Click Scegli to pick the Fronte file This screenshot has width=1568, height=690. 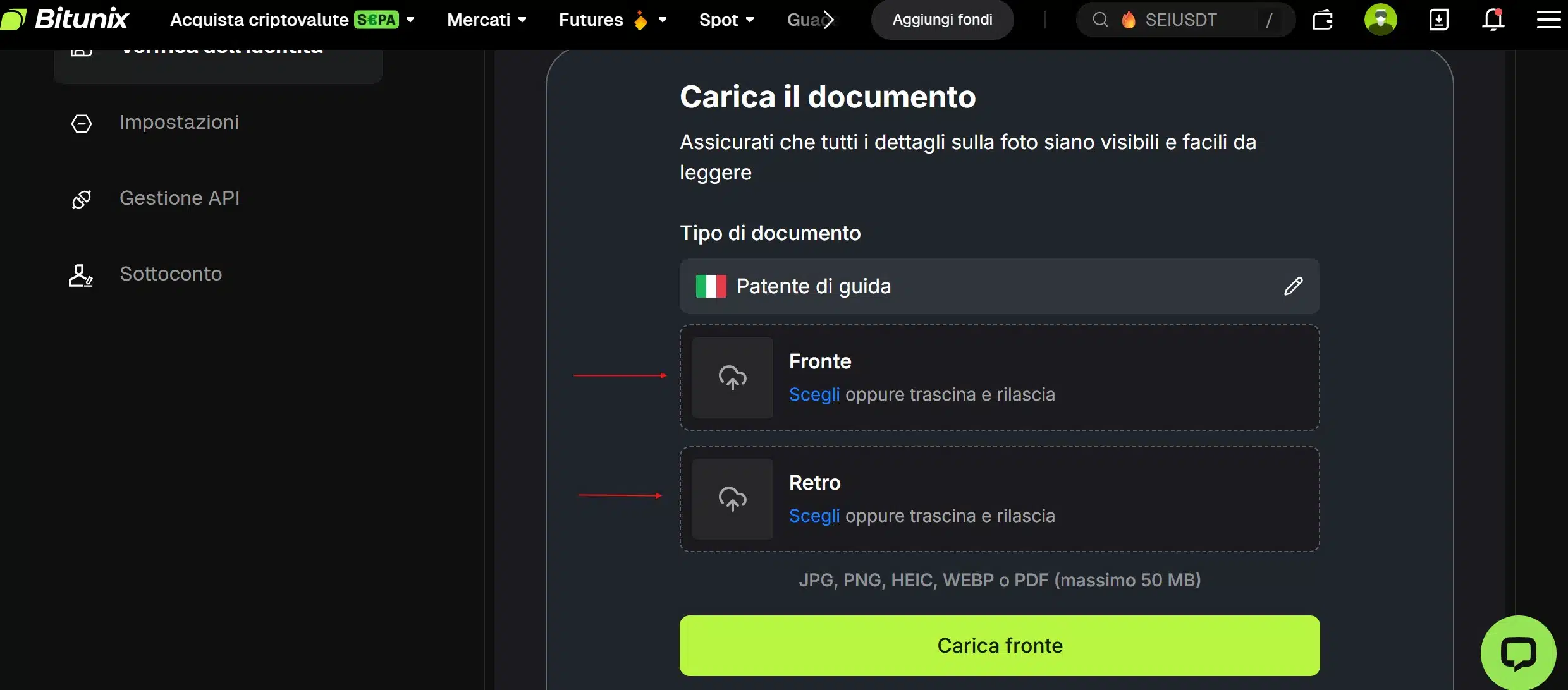pos(814,394)
